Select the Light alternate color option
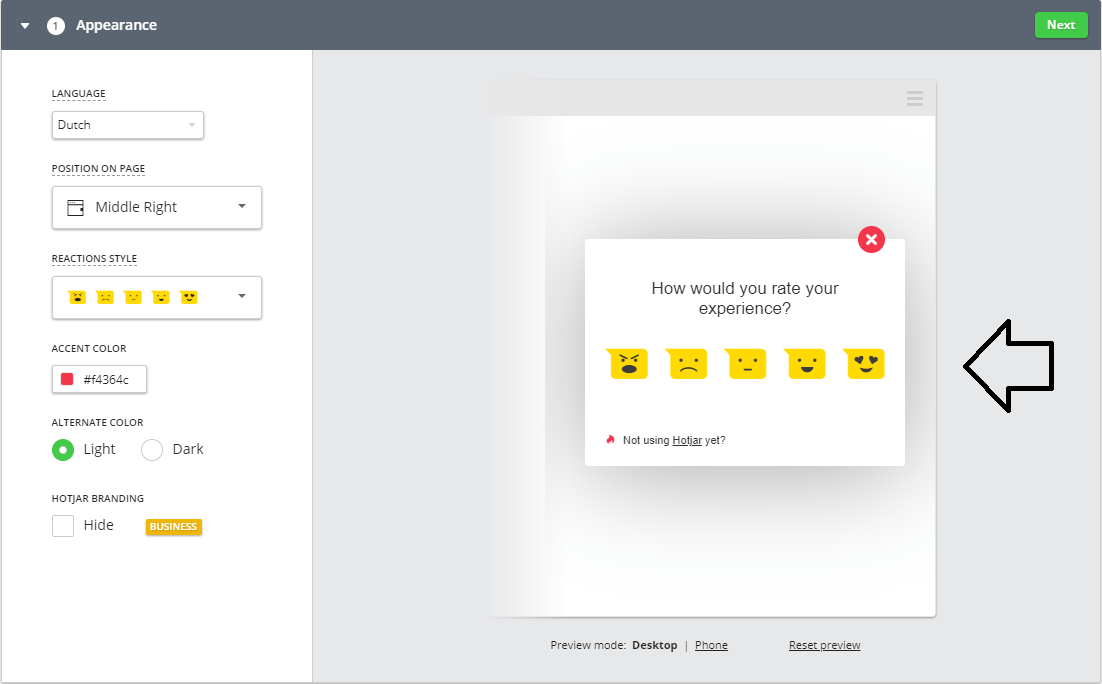Image resolution: width=1102 pixels, height=684 pixels. tap(63, 449)
